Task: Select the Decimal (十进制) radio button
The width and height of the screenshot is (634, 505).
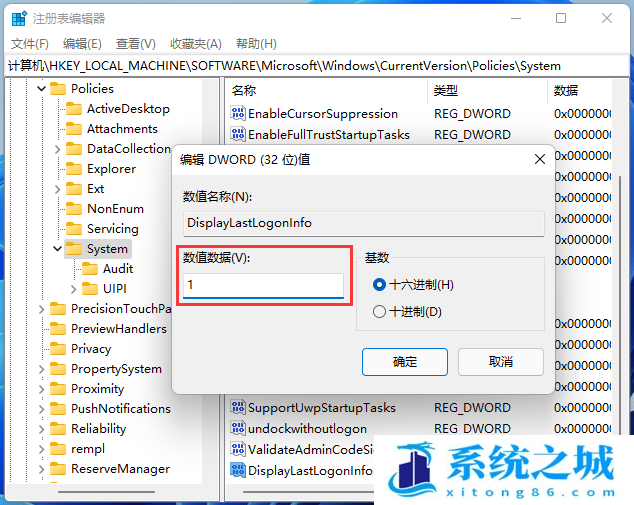Action: 379,311
